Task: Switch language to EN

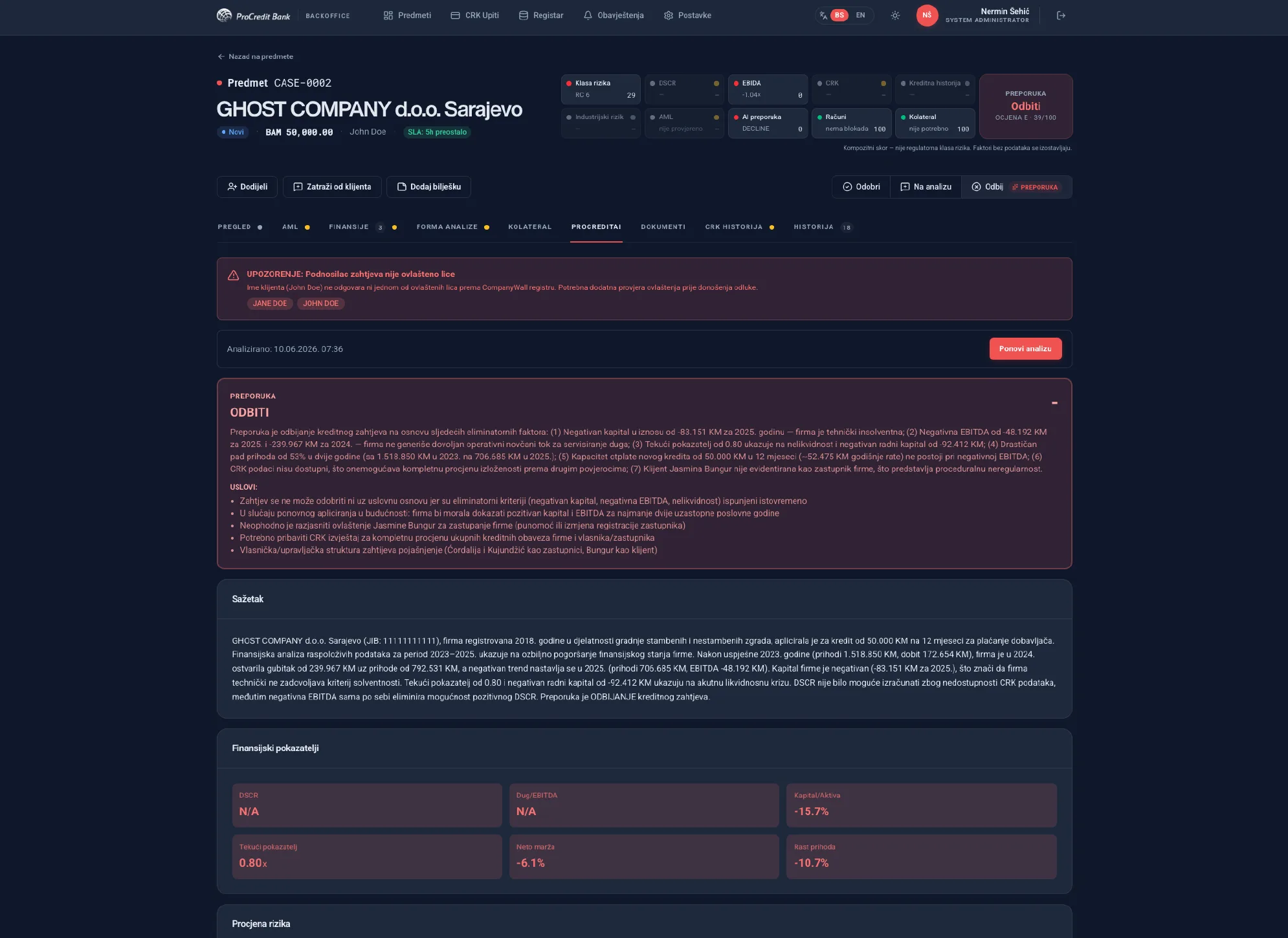Action: pos(860,16)
